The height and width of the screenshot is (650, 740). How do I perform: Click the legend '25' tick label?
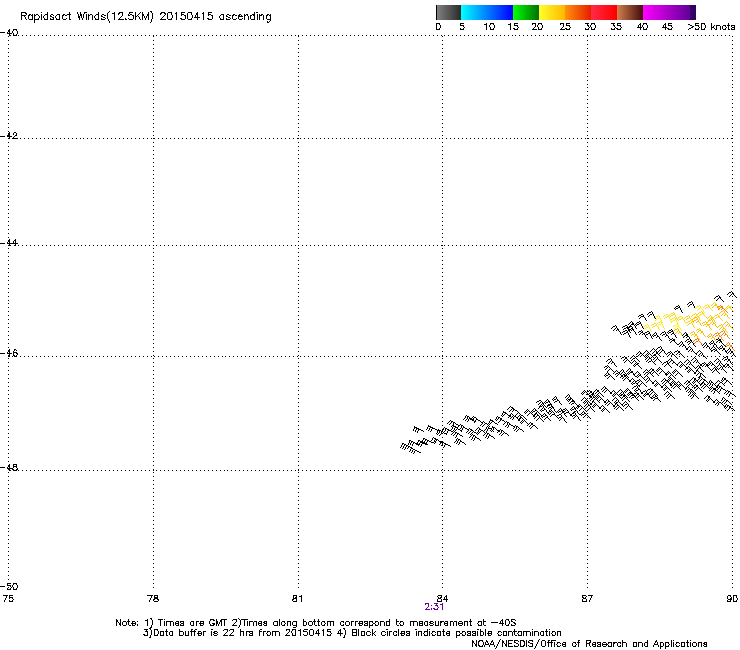tap(565, 27)
